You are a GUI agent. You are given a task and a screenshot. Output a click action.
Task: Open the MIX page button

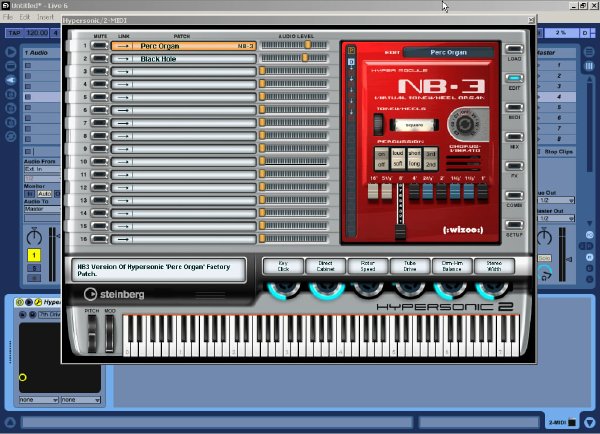[514, 137]
